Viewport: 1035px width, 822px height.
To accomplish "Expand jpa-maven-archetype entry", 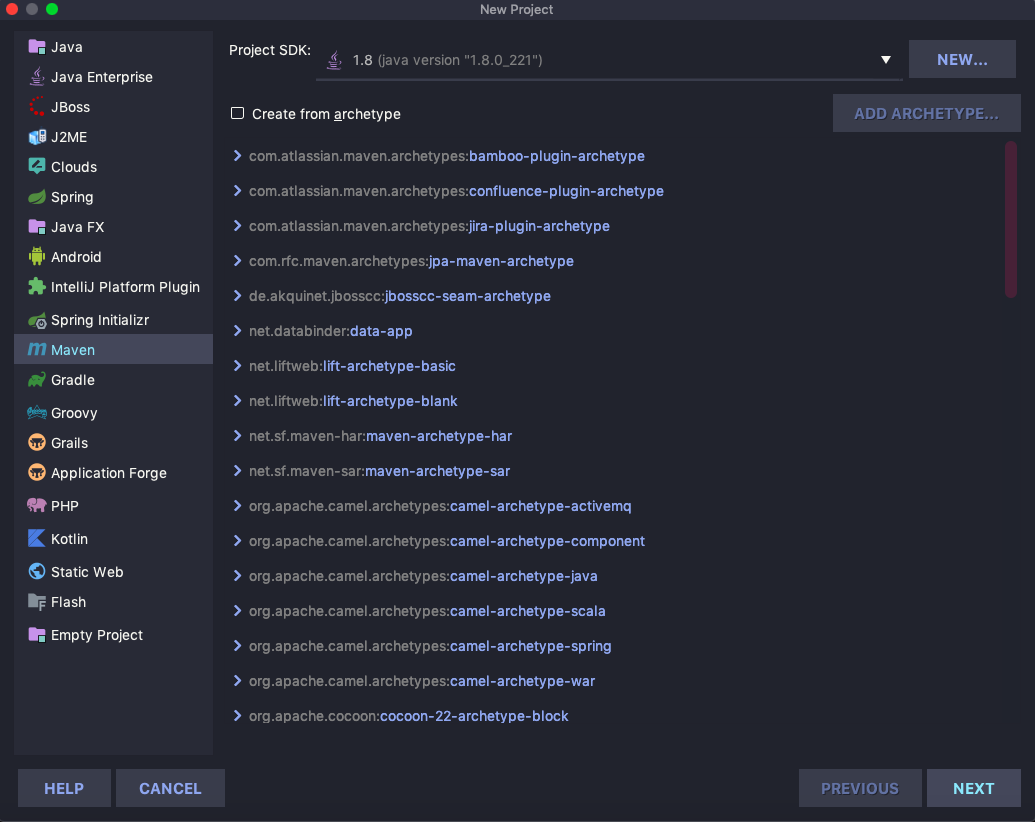I will [237, 261].
